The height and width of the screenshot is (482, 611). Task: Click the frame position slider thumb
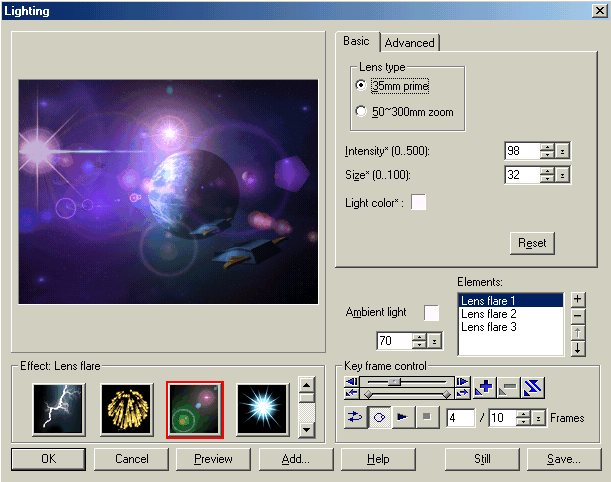pos(395,381)
